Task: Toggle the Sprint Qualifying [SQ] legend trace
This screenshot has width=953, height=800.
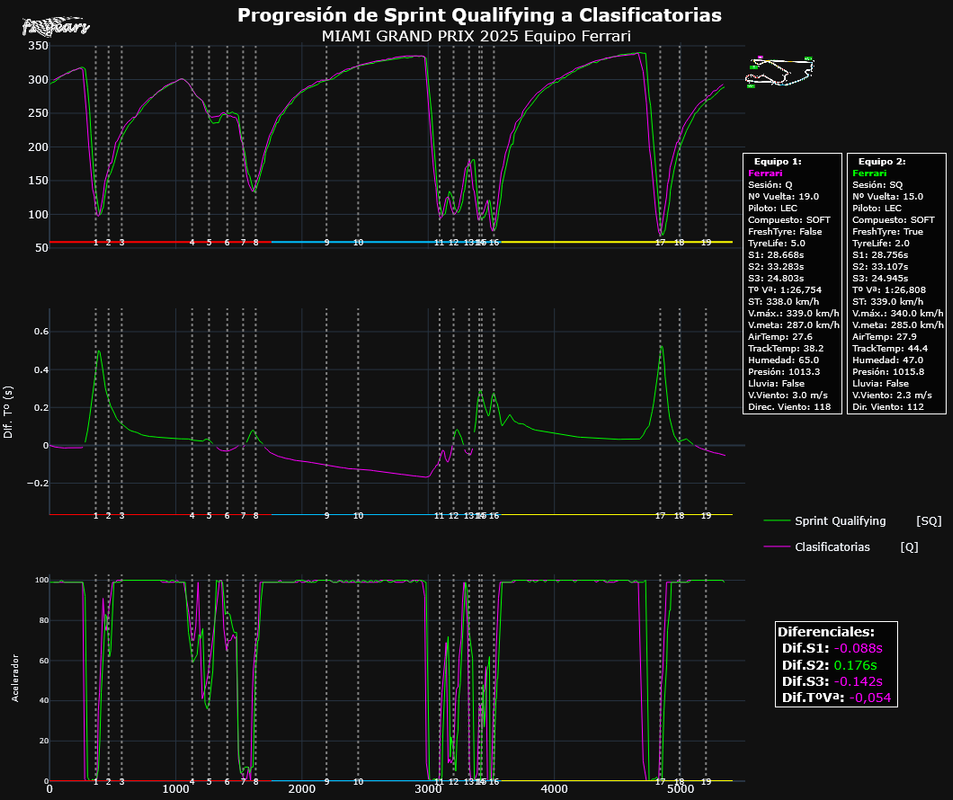Action: pos(852,521)
